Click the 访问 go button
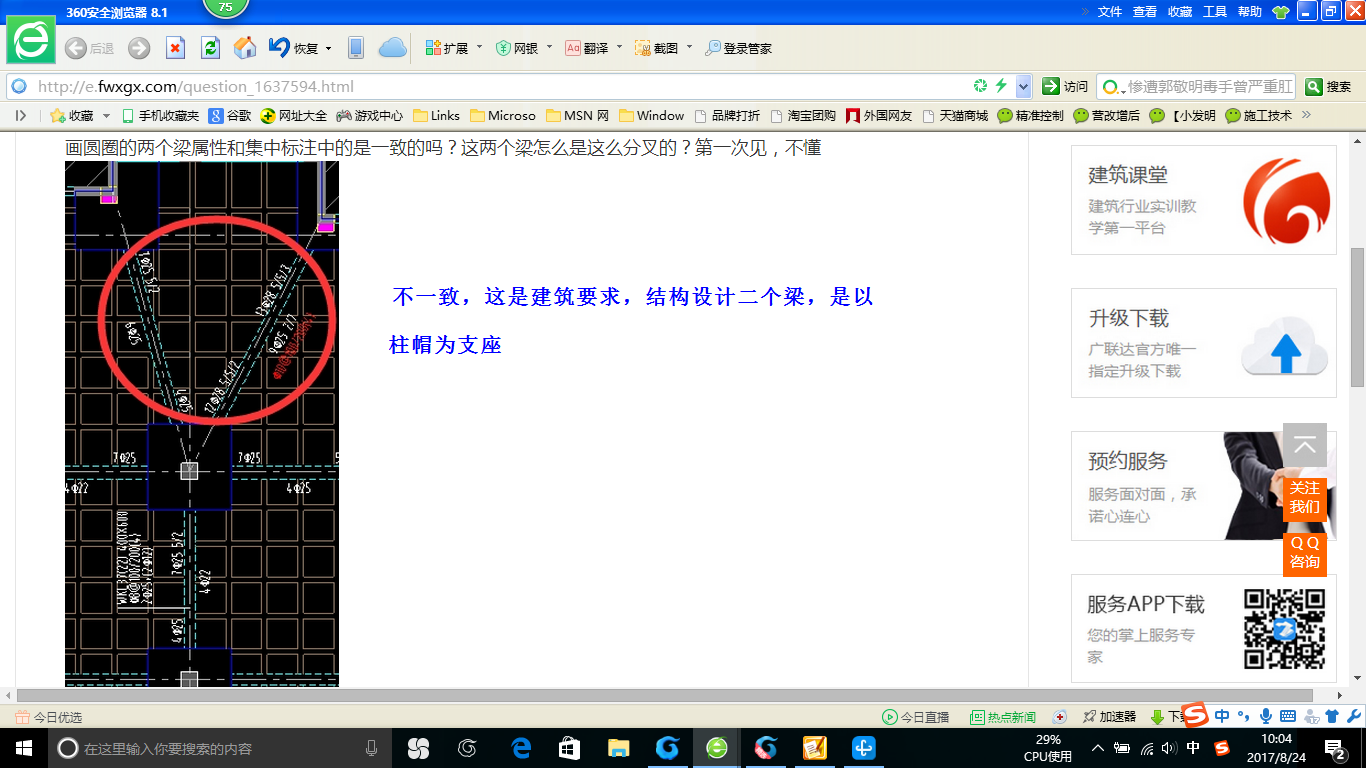This screenshot has height=768, width=1366. tap(1065, 86)
